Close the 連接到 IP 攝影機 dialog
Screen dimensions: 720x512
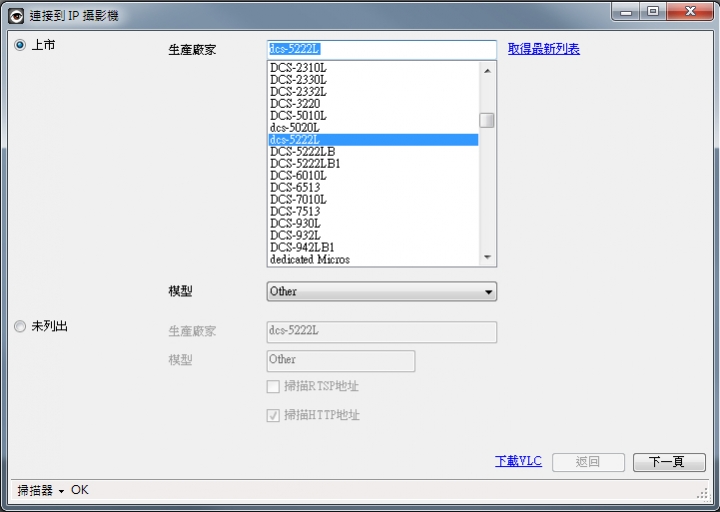pos(690,11)
